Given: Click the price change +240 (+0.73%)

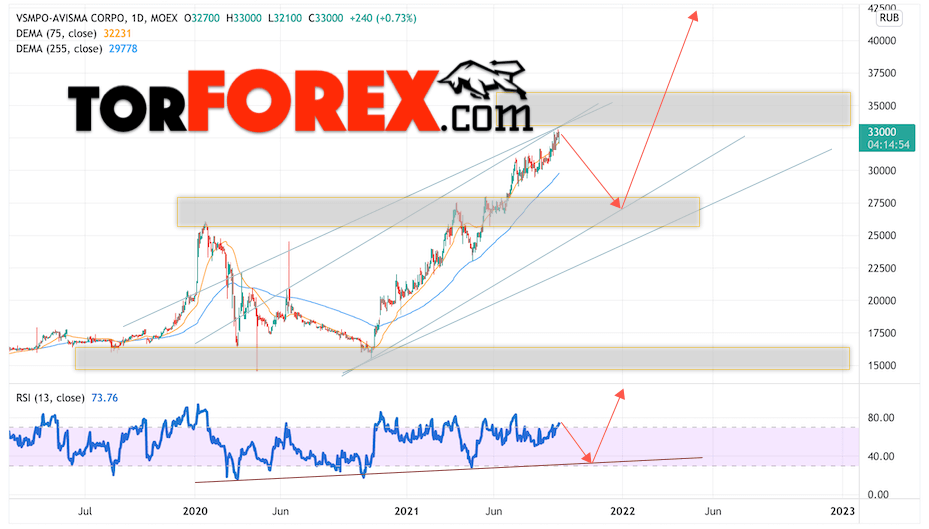Looking at the screenshot, I should pos(383,18).
